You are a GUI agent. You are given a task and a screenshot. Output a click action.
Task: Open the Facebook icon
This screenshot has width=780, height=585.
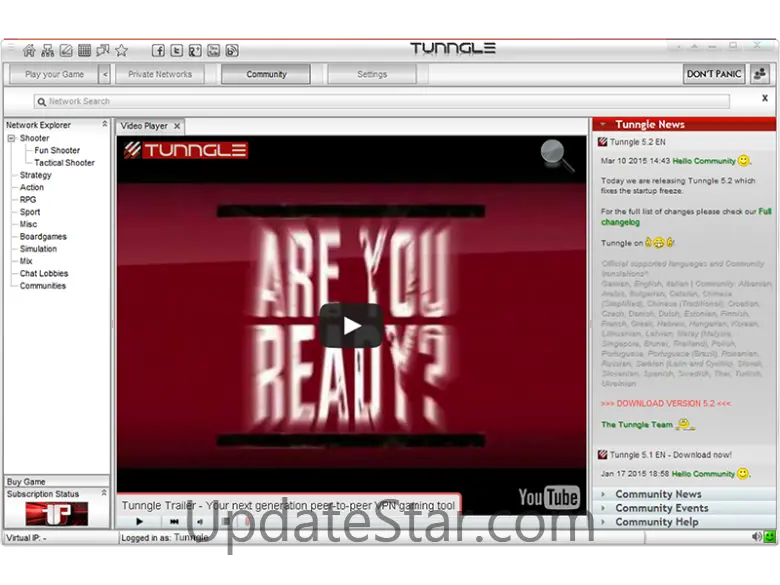(x=158, y=50)
